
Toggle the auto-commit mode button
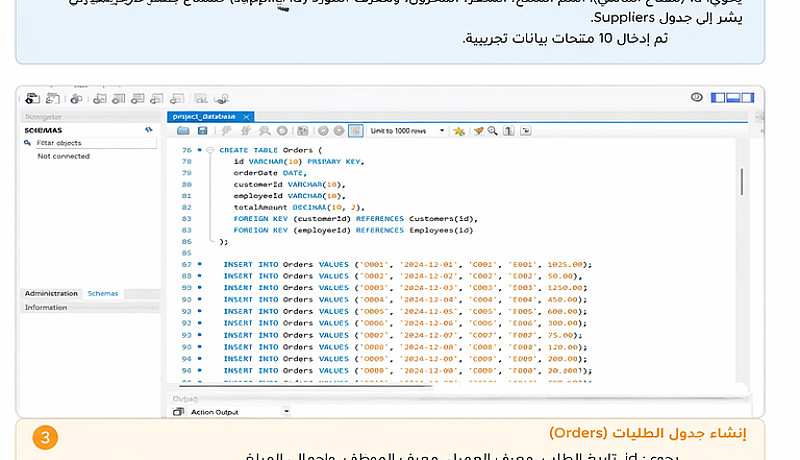pyautogui.click(x=356, y=131)
